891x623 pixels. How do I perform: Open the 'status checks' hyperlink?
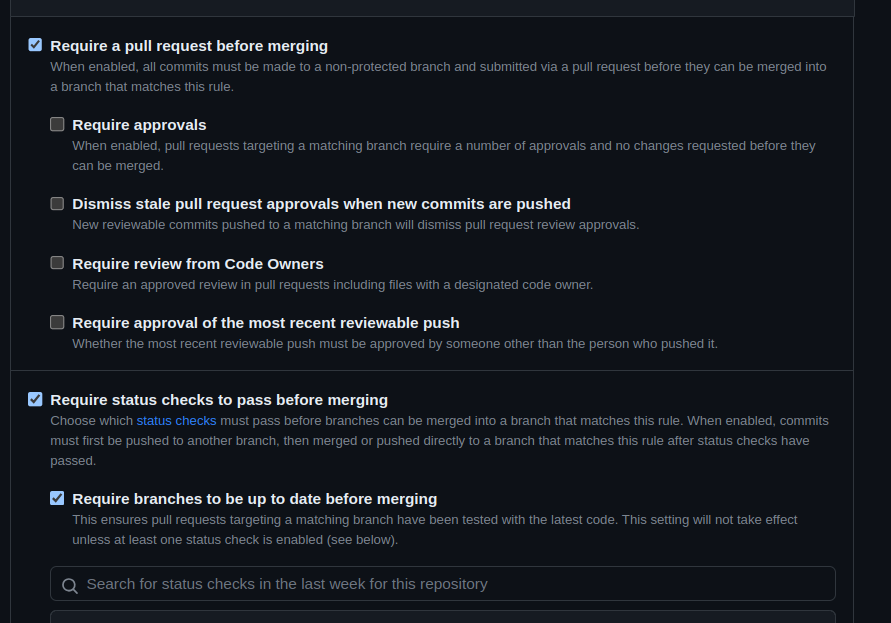click(176, 421)
